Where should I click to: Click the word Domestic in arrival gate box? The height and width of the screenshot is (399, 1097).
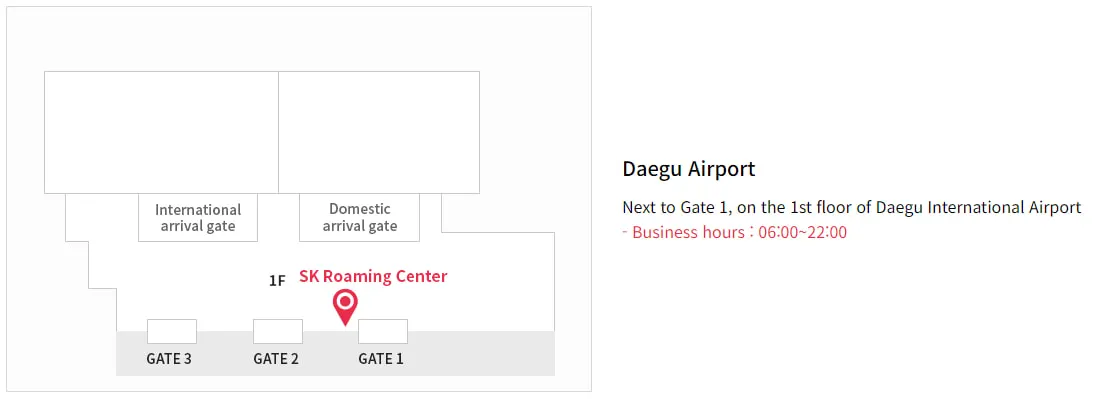(x=360, y=209)
